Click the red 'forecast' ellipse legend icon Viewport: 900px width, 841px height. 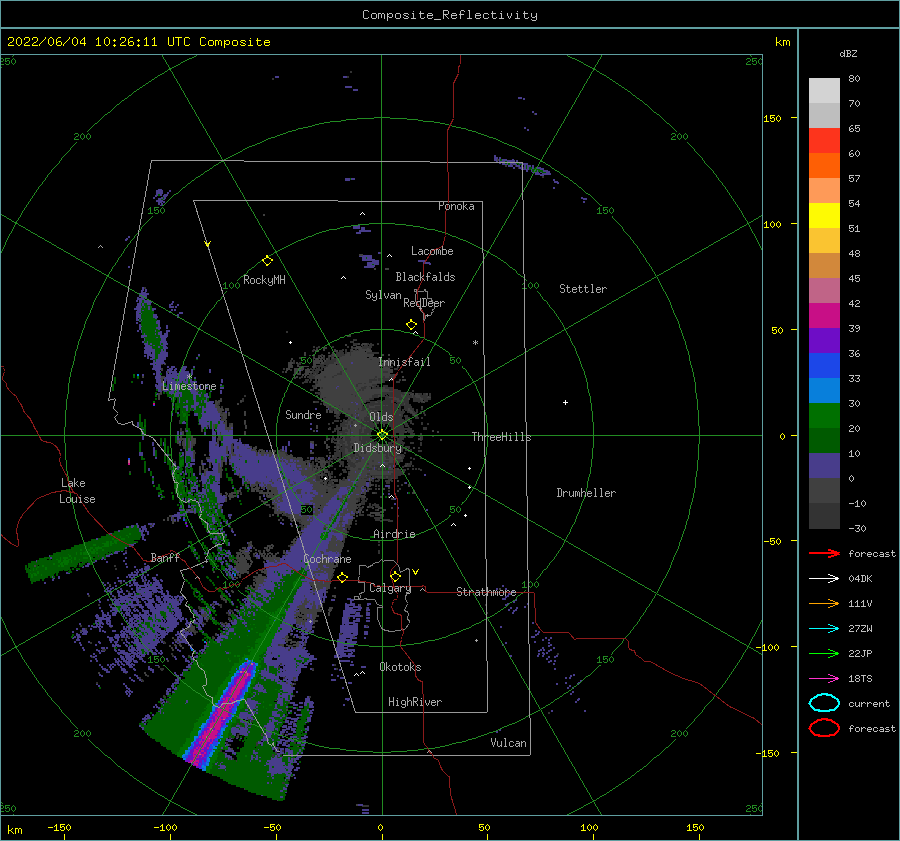coord(824,728)
